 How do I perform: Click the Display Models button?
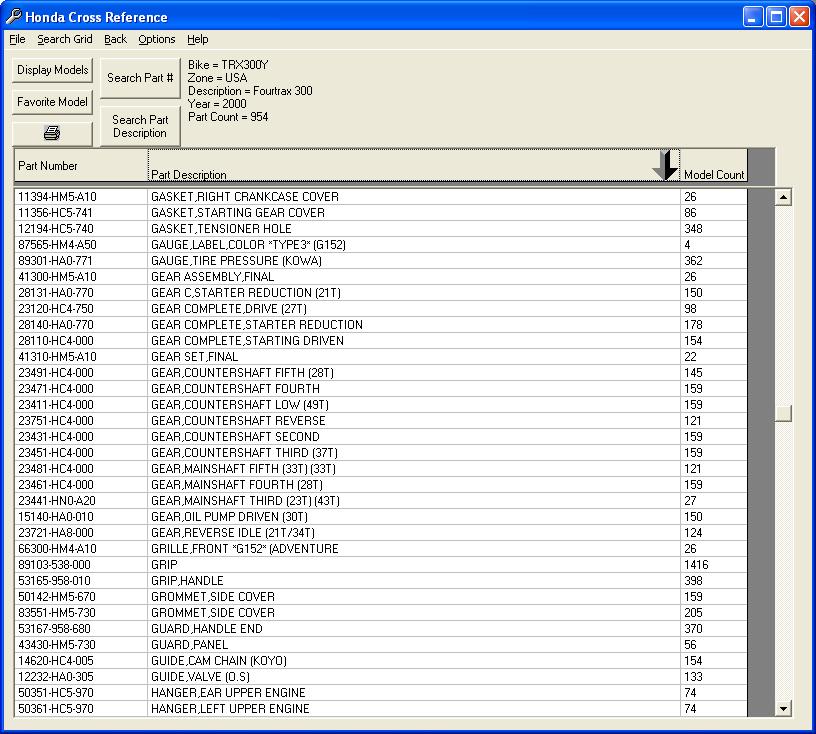pos(52,70)
